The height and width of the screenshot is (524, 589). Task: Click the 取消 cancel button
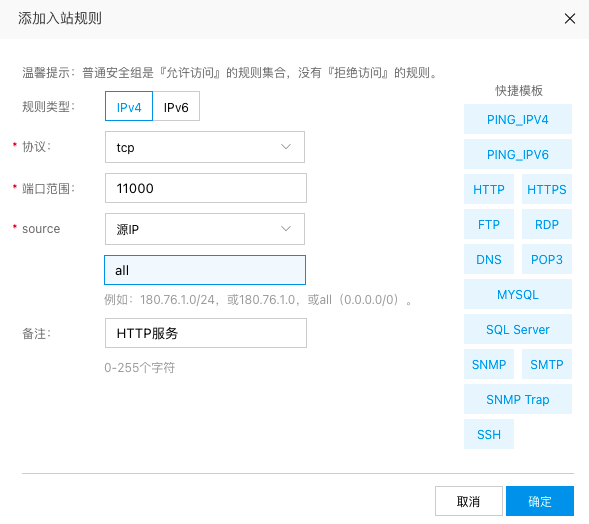469,501
